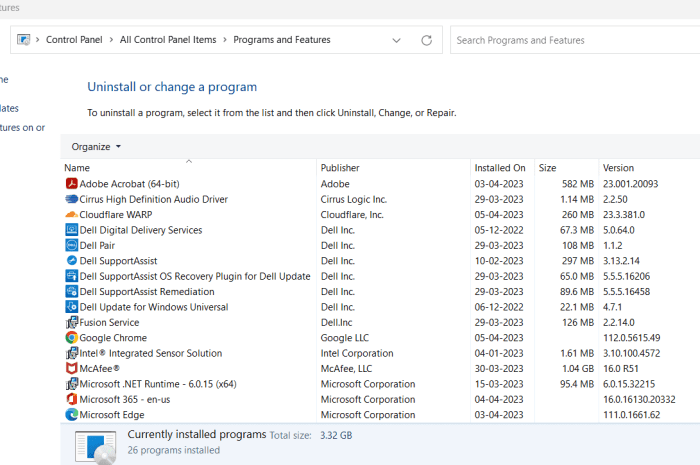Click the Dell Pair icon

click(71, 245)
